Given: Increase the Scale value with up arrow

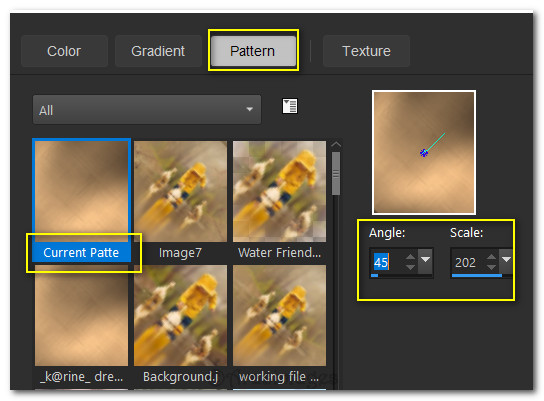Looking at the screenshot, I should coord(491,257).
